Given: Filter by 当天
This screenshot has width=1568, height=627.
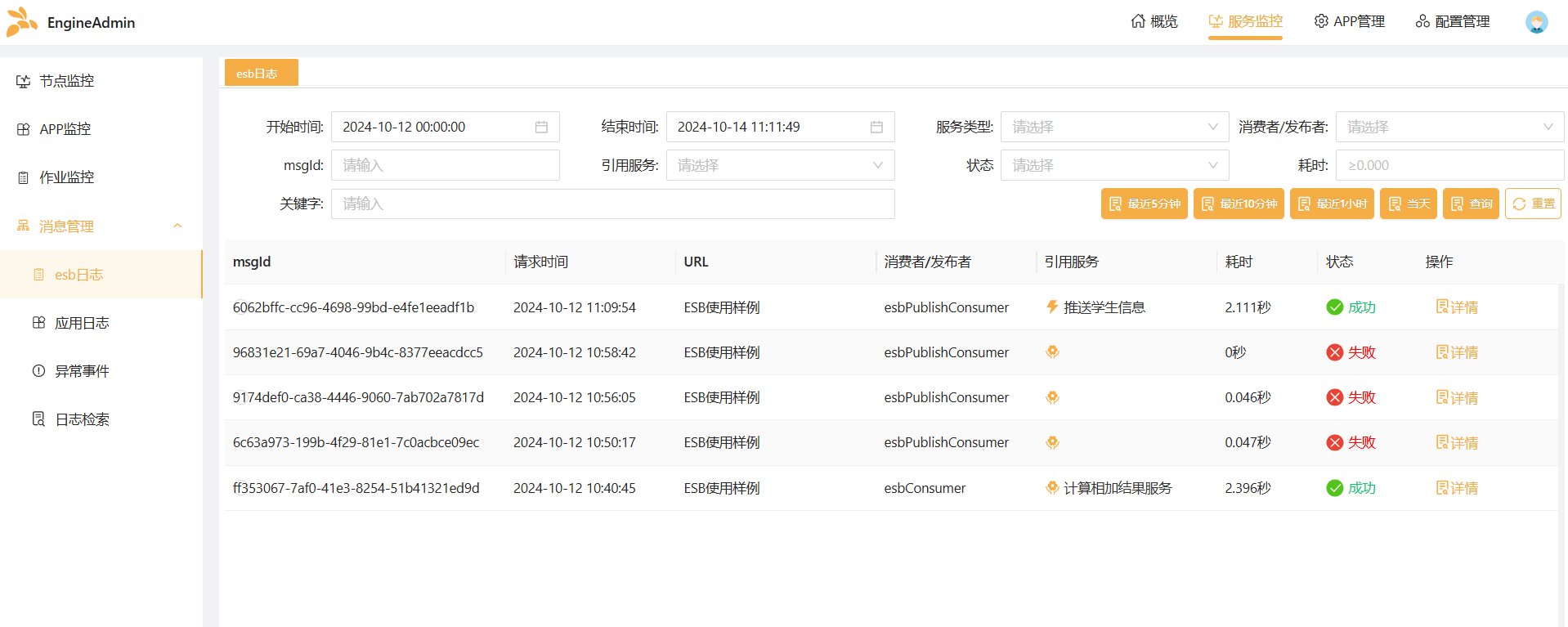Looking at the screenshot, I should click(x=1408, y=204).
